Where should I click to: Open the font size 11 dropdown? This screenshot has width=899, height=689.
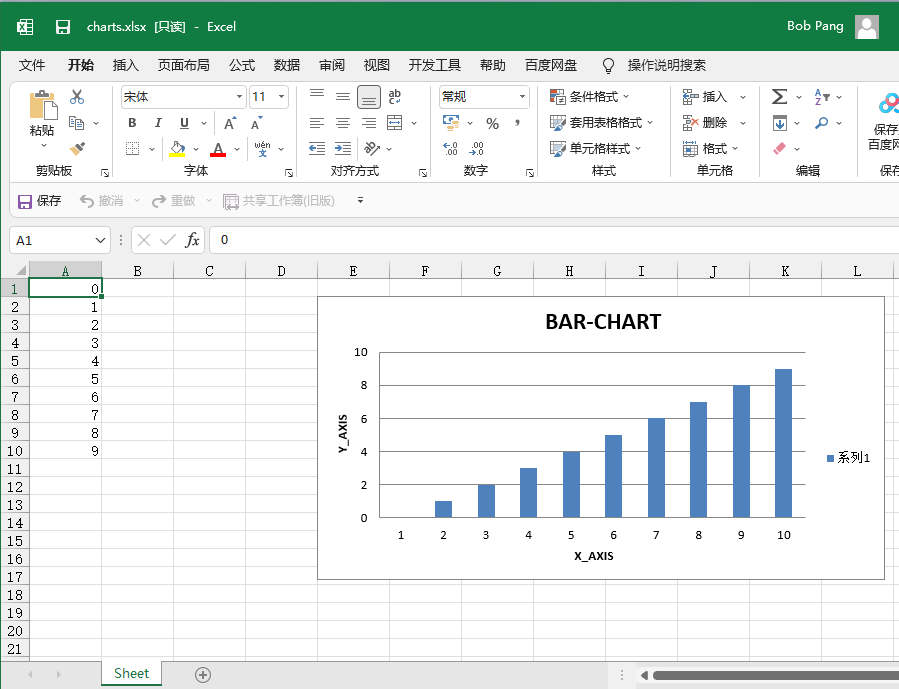pos(282,97)
